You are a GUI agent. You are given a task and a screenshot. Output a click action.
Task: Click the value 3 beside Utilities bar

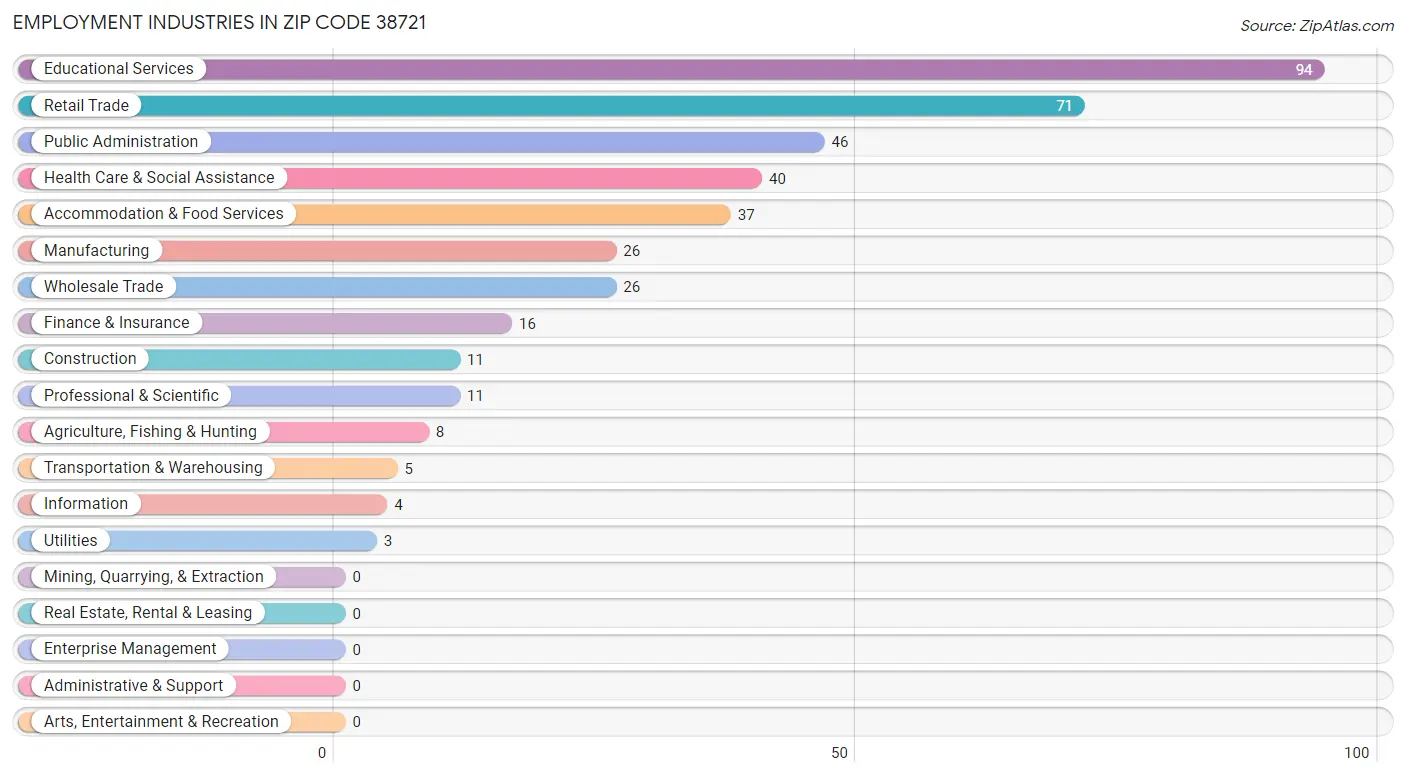[388, 541]
